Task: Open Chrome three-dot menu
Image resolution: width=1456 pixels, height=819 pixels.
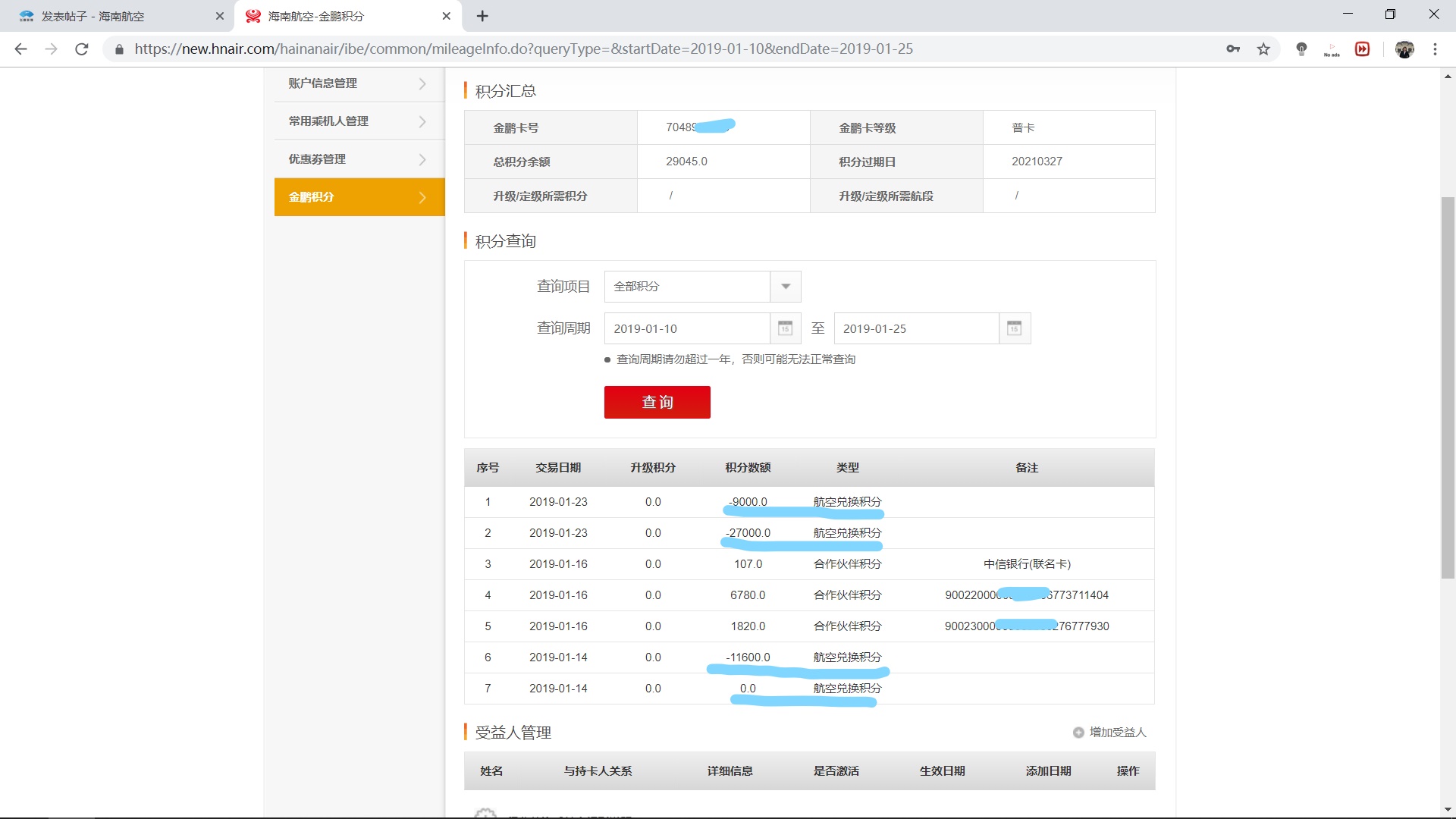Action: coord(1435,49)
